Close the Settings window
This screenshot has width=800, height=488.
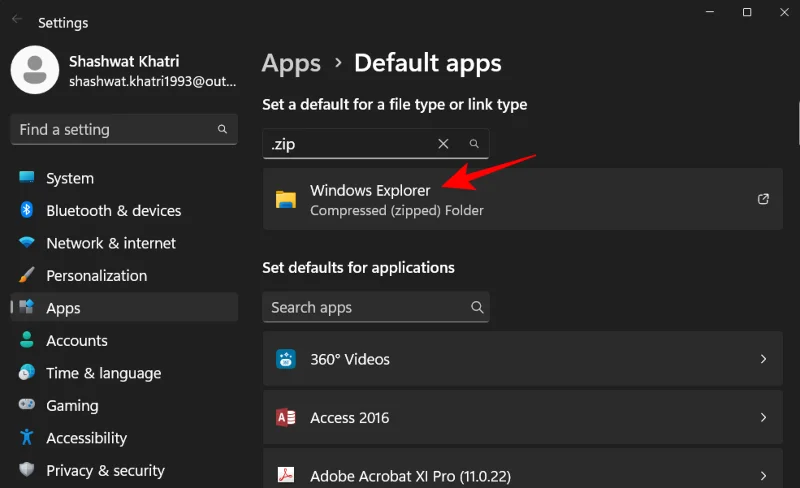784,12
